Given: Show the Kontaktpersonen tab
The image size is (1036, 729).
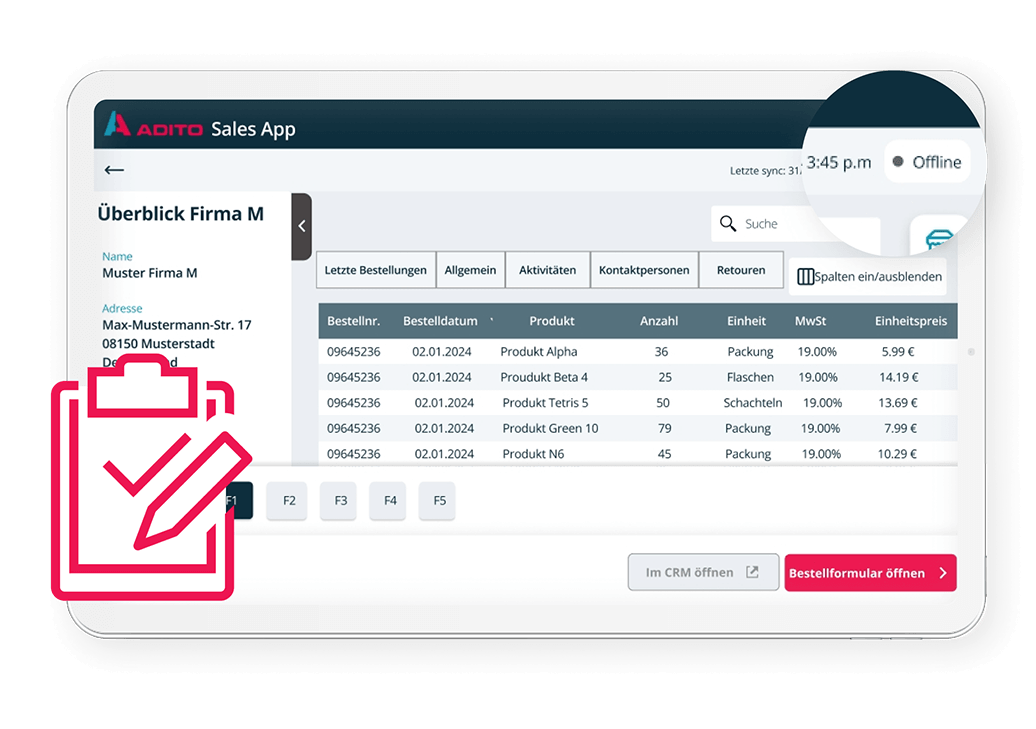Looking at the screenshot, I should (x=644, y=270).
